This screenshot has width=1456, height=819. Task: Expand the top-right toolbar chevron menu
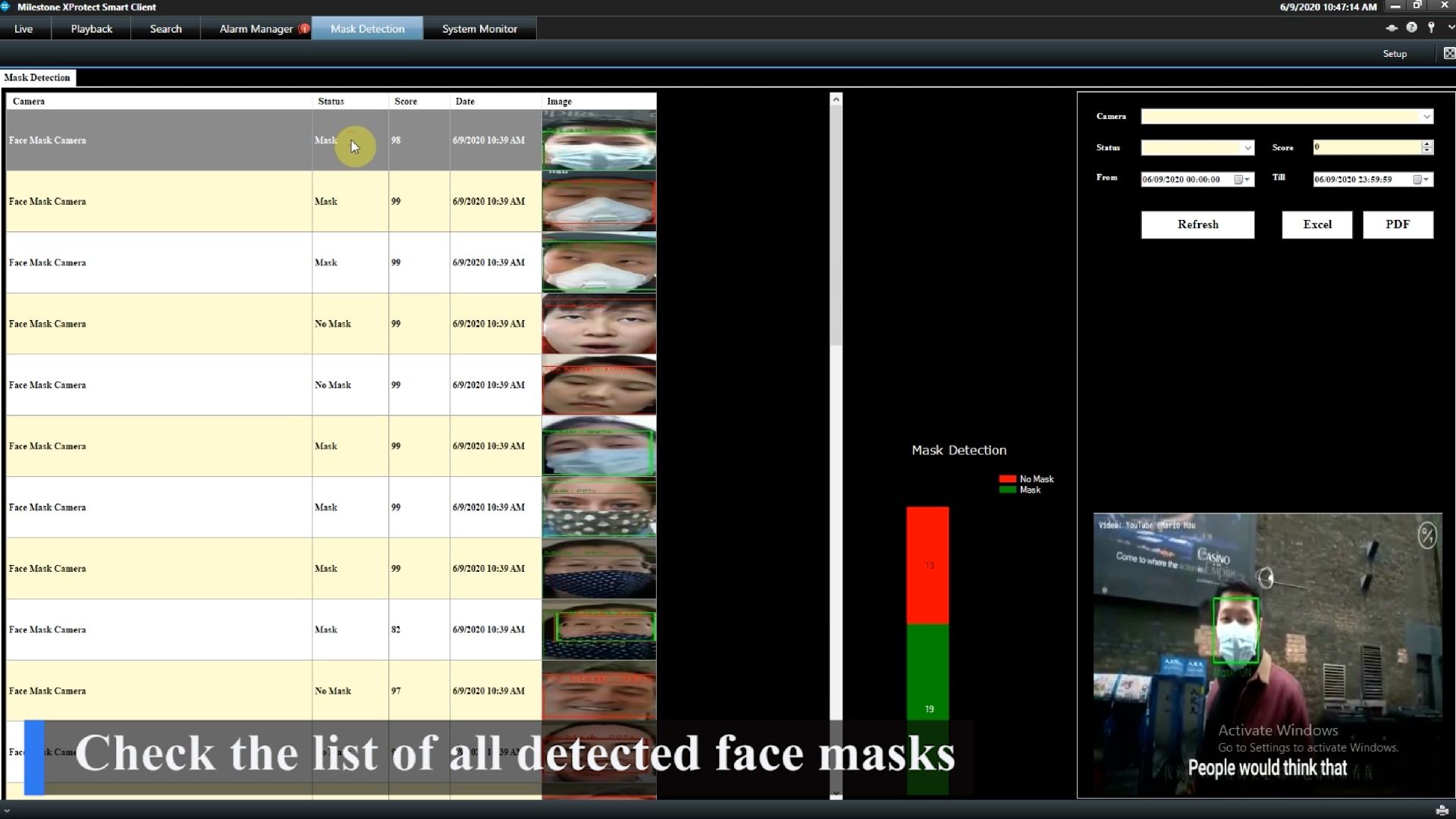point(1450,28)
